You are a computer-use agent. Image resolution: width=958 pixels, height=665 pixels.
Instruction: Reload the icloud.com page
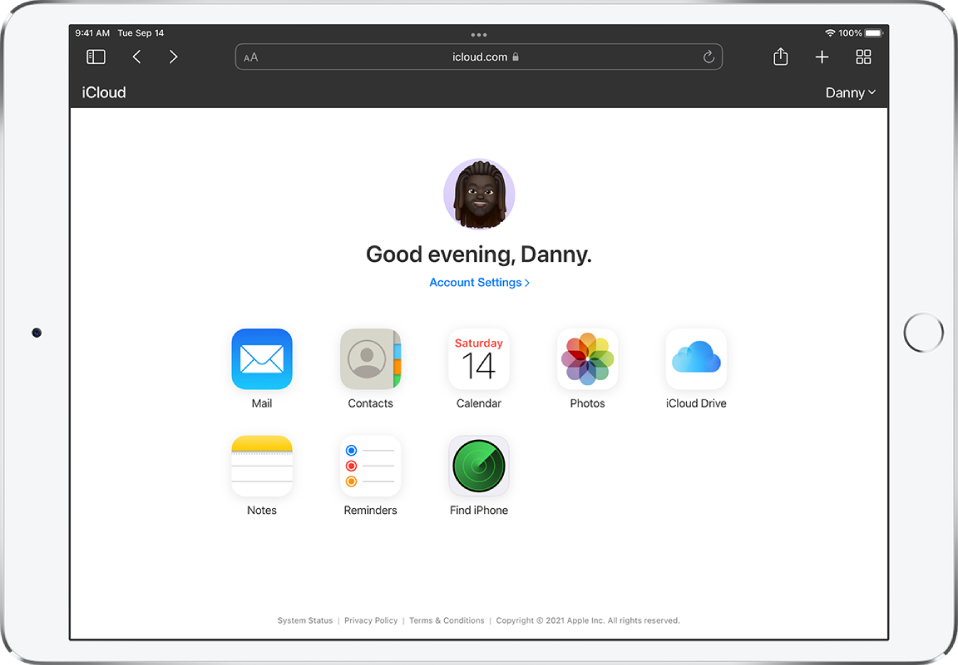click(709, 57)
